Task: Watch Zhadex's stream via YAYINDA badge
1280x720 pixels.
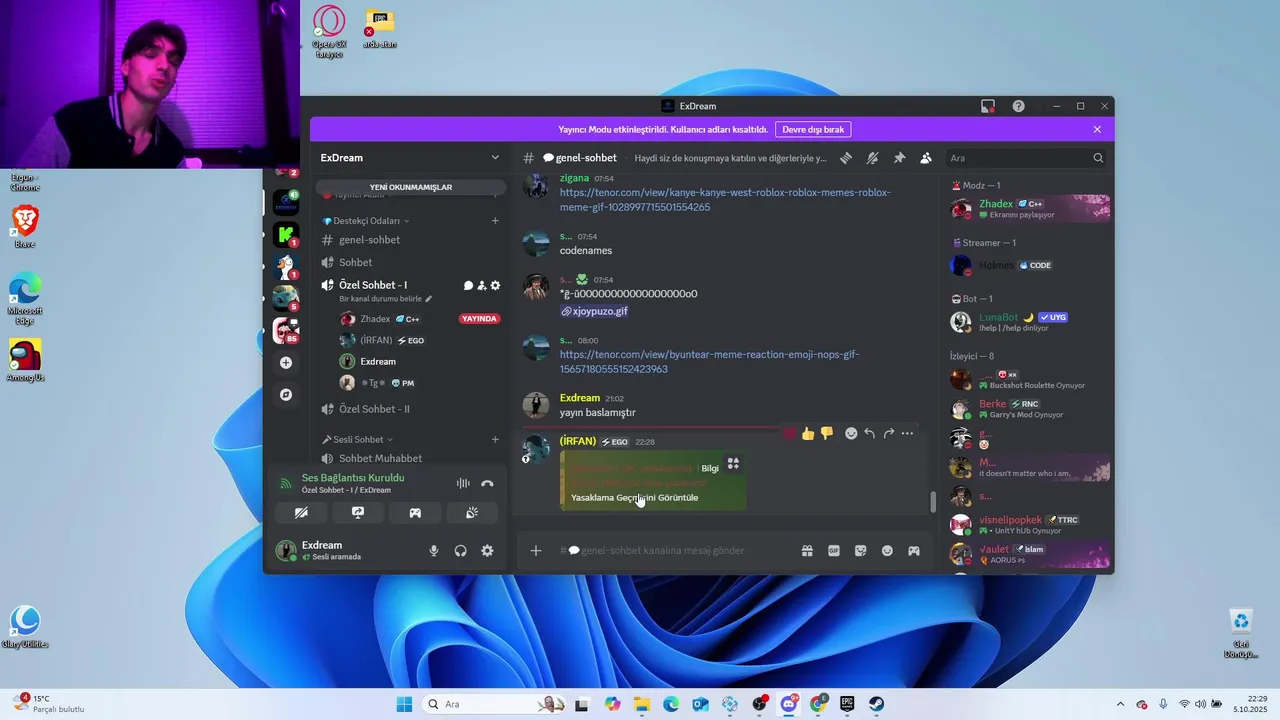Action: (479, 319)
